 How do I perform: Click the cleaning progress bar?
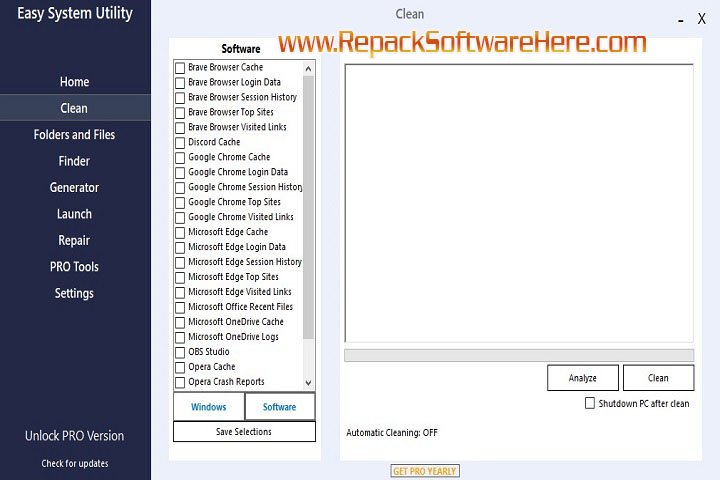coord(519,355)
